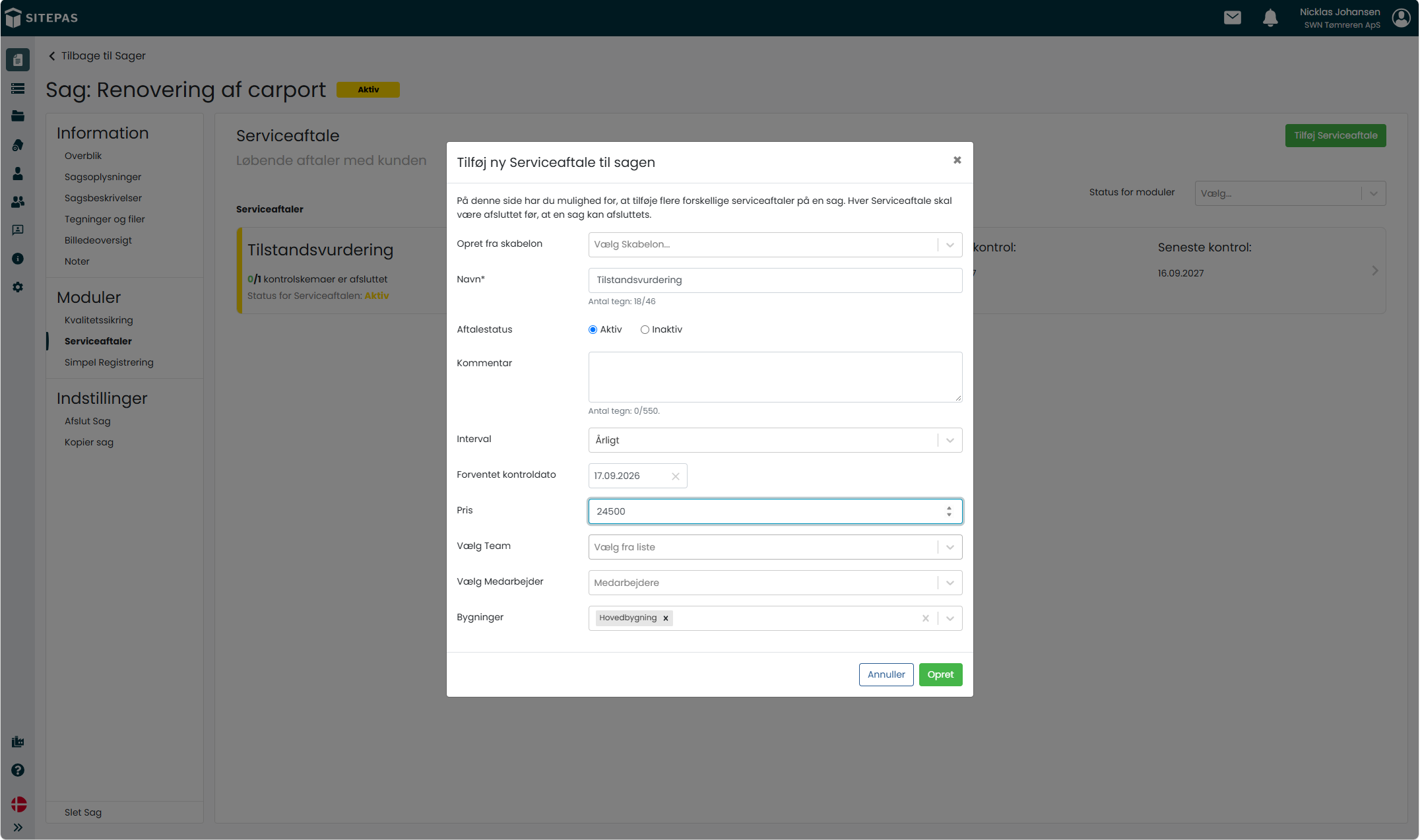
Task: Click the group of people icon in sidebar
Action: 18,202
